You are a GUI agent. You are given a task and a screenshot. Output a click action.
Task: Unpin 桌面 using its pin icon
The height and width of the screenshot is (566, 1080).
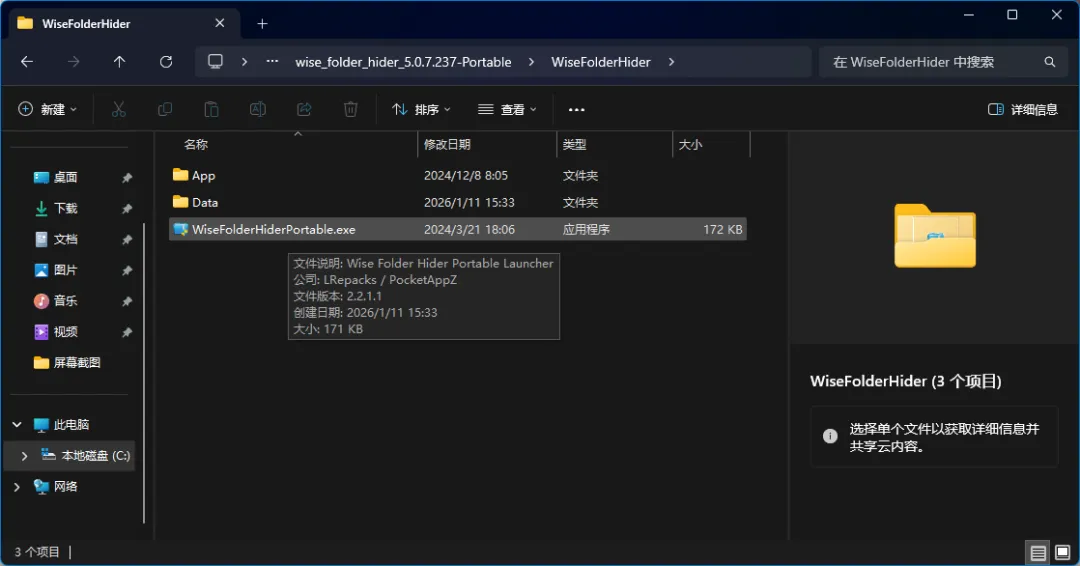[127, 178]
